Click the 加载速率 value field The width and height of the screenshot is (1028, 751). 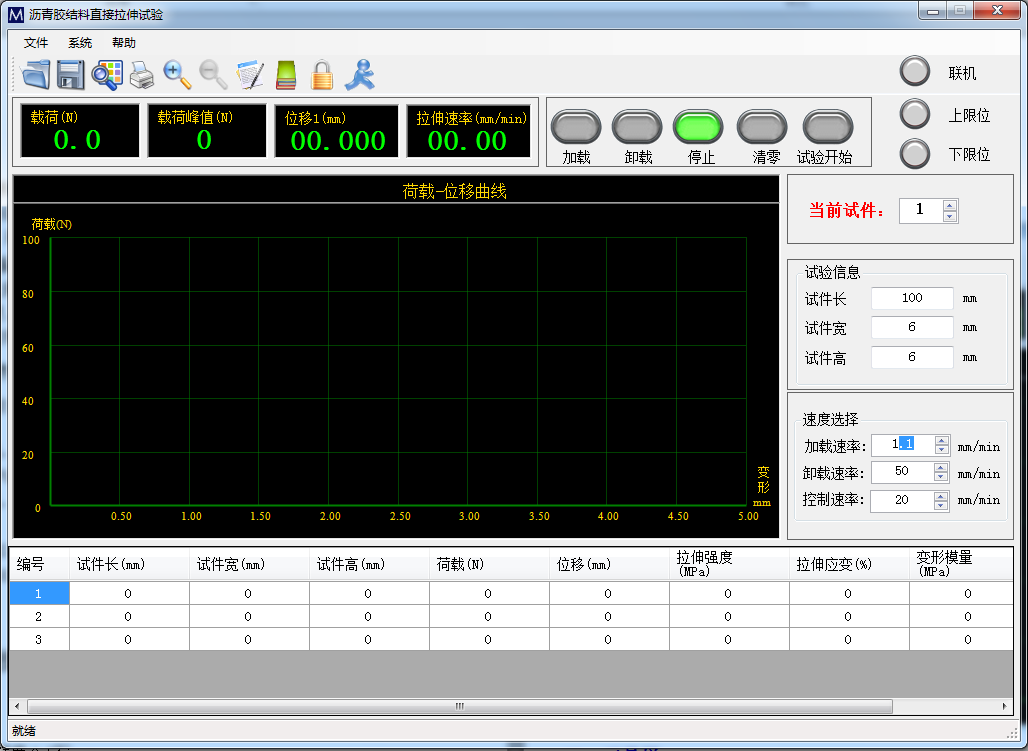[x=903, y=445]
